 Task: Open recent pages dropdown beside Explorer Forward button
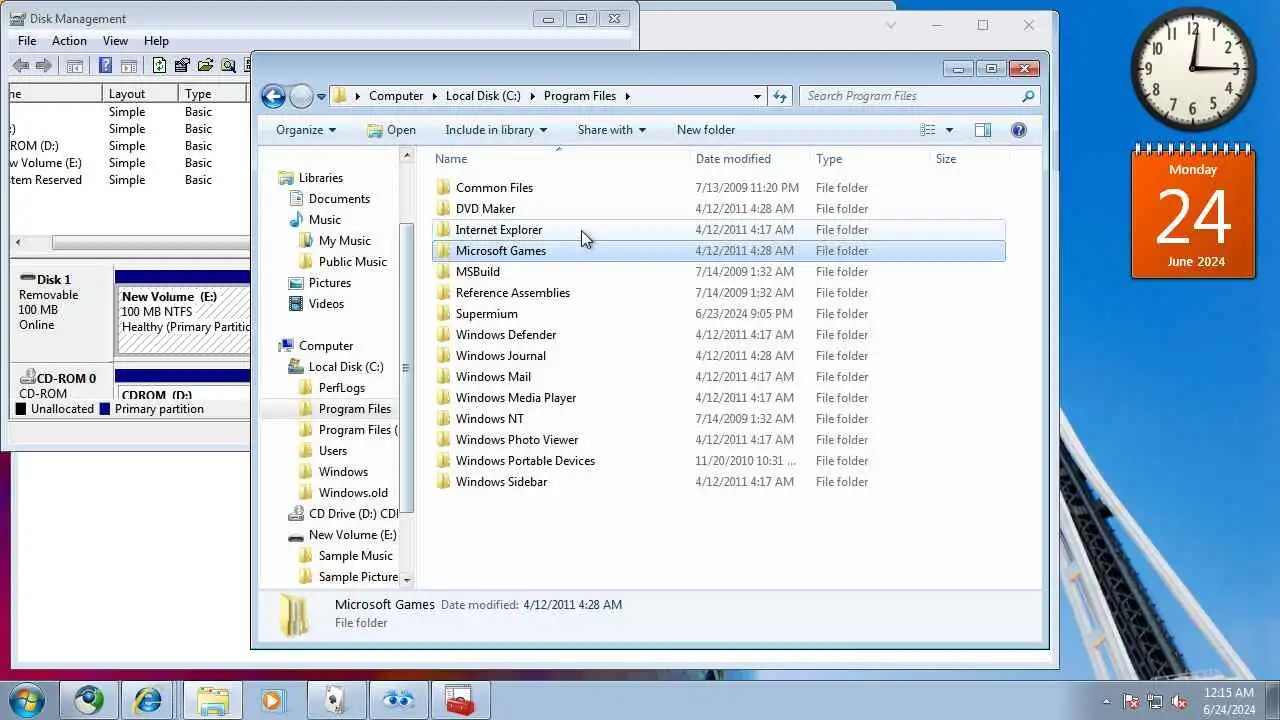pyautogui.click(x=321, y=97)
